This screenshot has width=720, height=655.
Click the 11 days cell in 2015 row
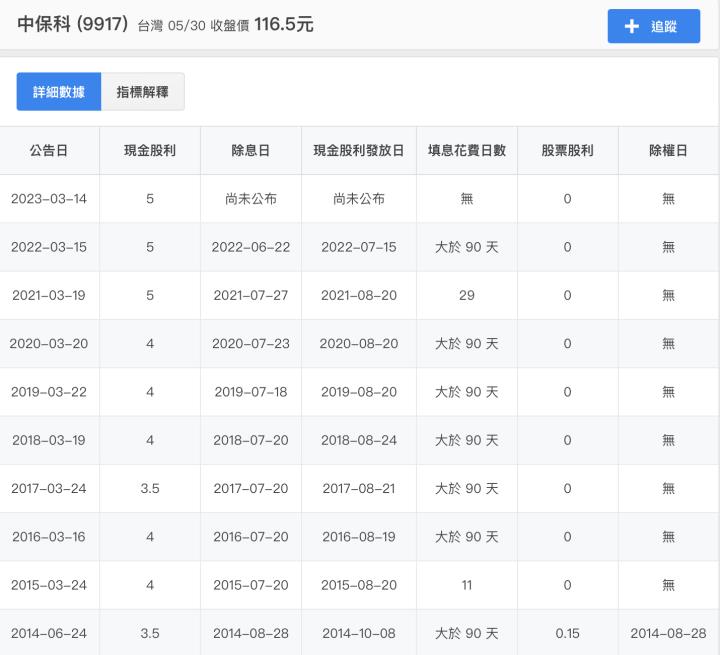(466, 585)
